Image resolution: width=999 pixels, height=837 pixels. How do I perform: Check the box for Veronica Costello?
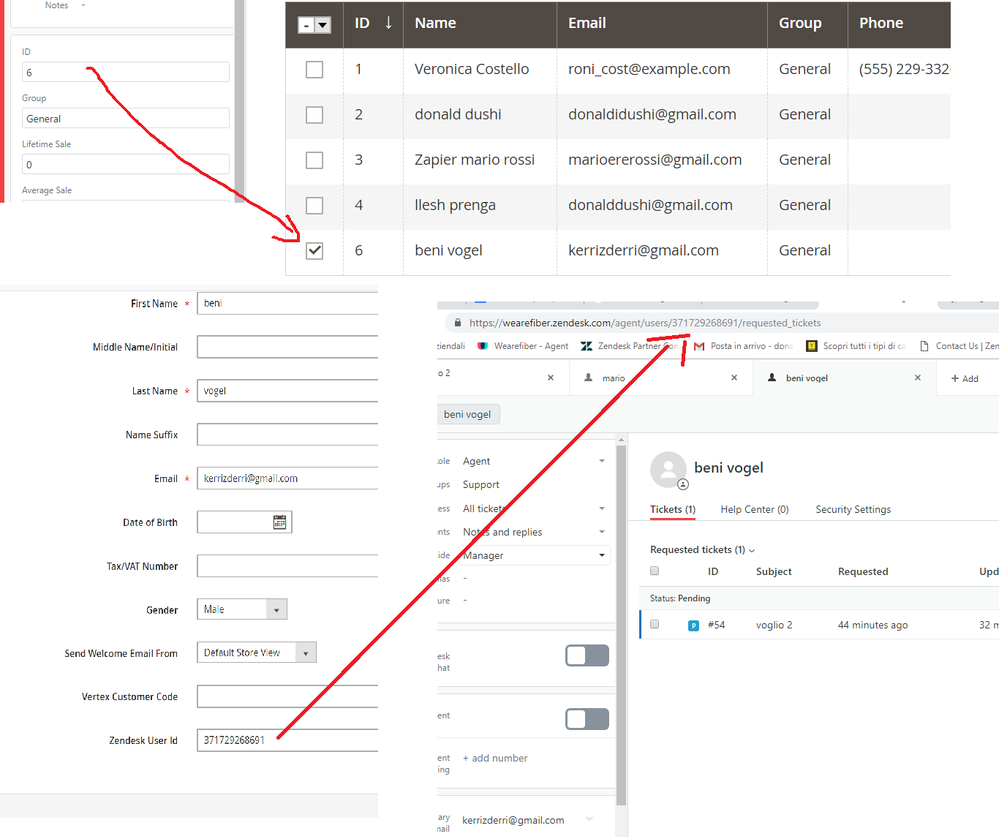click(x=314, y=69)
